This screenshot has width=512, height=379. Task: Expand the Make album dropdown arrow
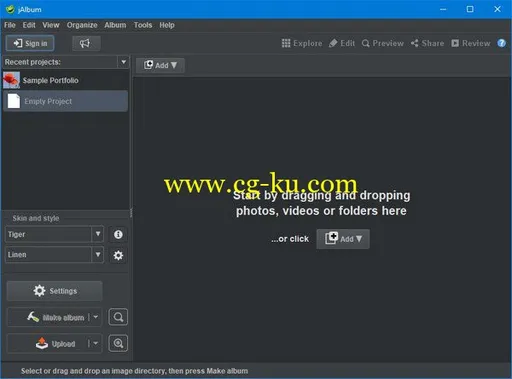click(x=96, y=317)
